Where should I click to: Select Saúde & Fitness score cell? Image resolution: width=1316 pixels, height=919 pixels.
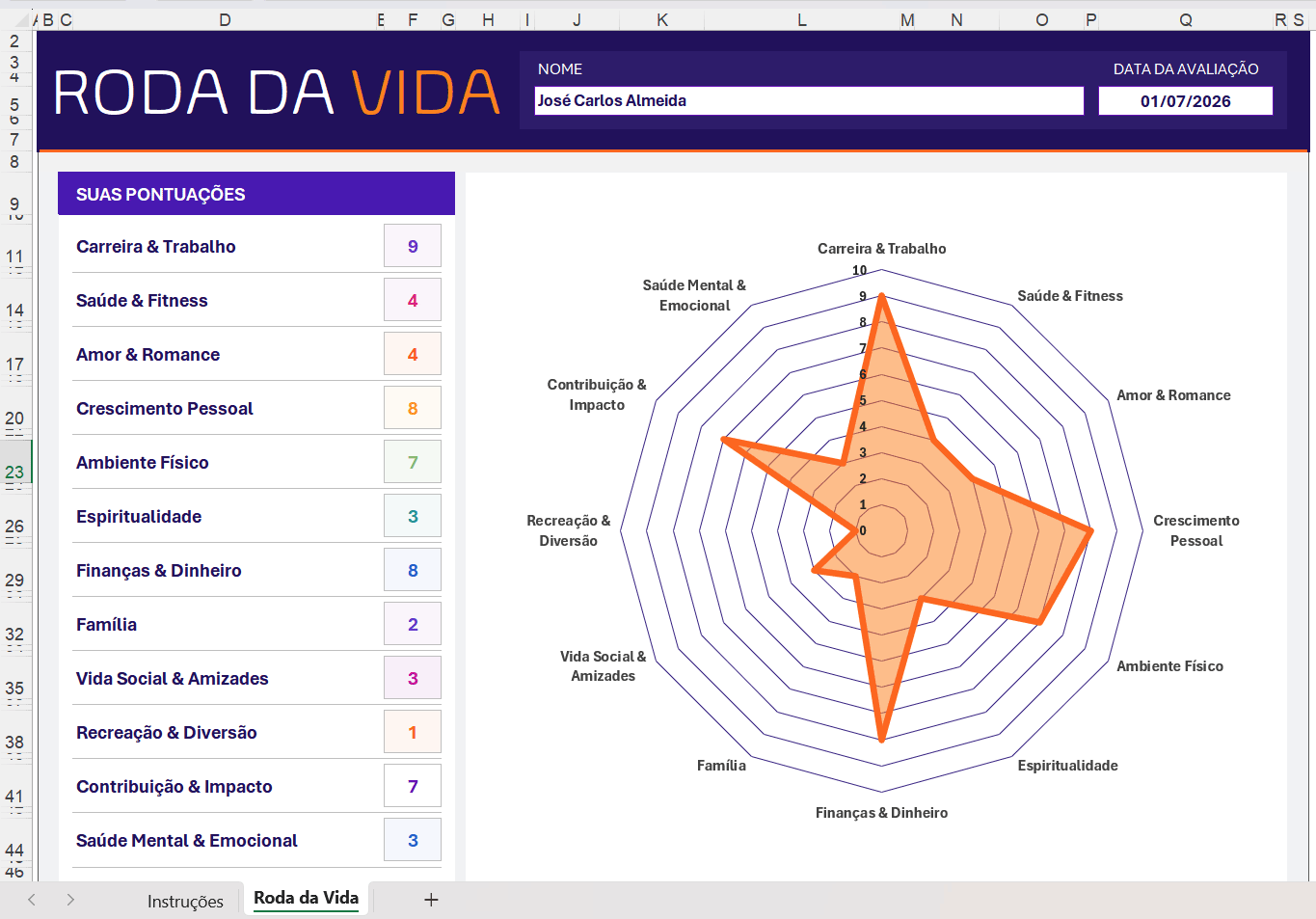coord(413,300)
